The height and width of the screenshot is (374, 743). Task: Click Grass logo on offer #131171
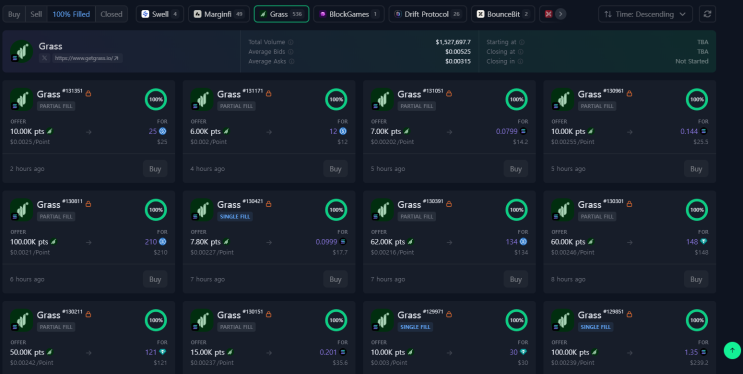pyautogui.click(x=202, y=100)
